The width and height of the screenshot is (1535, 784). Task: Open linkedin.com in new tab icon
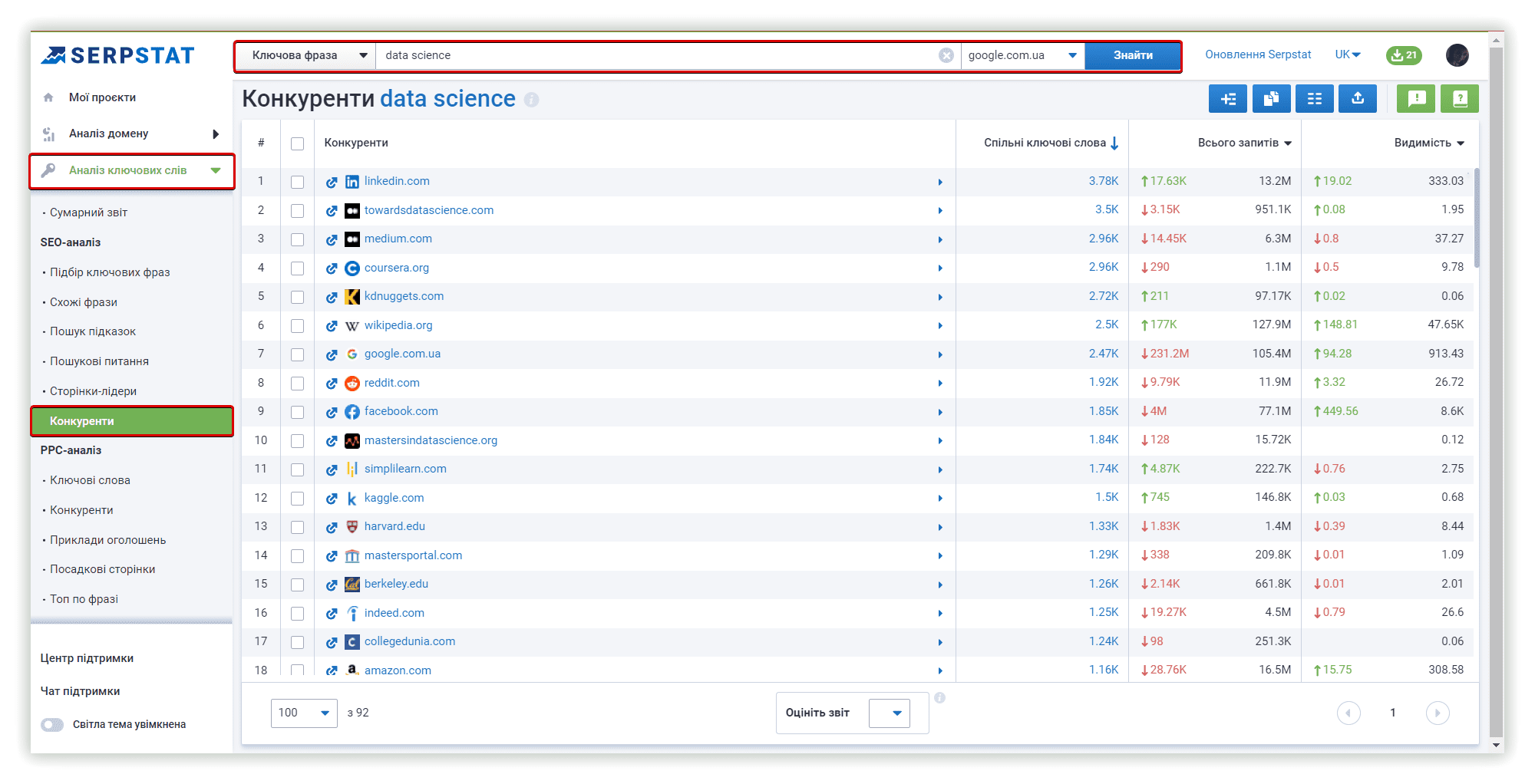click(332, 182)
